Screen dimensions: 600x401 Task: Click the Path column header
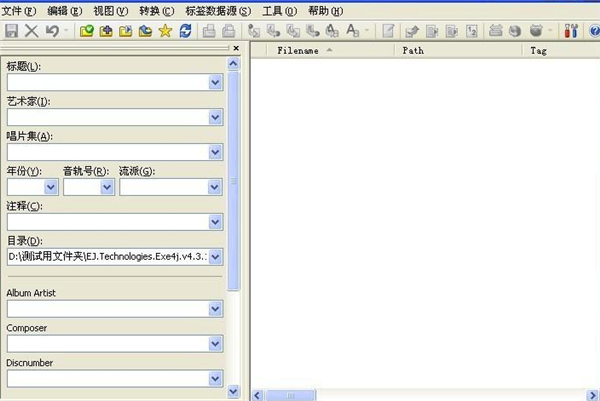tap(413, 49)
